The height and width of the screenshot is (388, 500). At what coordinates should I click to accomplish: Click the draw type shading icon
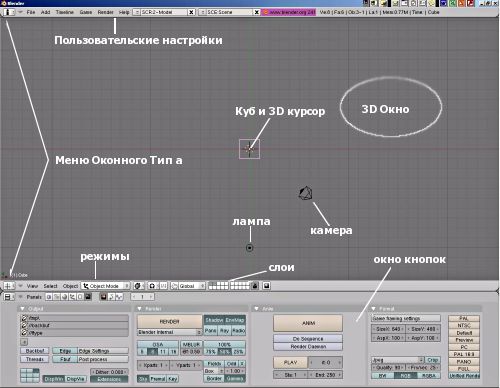pyautogui.click(x=137, y=286)
